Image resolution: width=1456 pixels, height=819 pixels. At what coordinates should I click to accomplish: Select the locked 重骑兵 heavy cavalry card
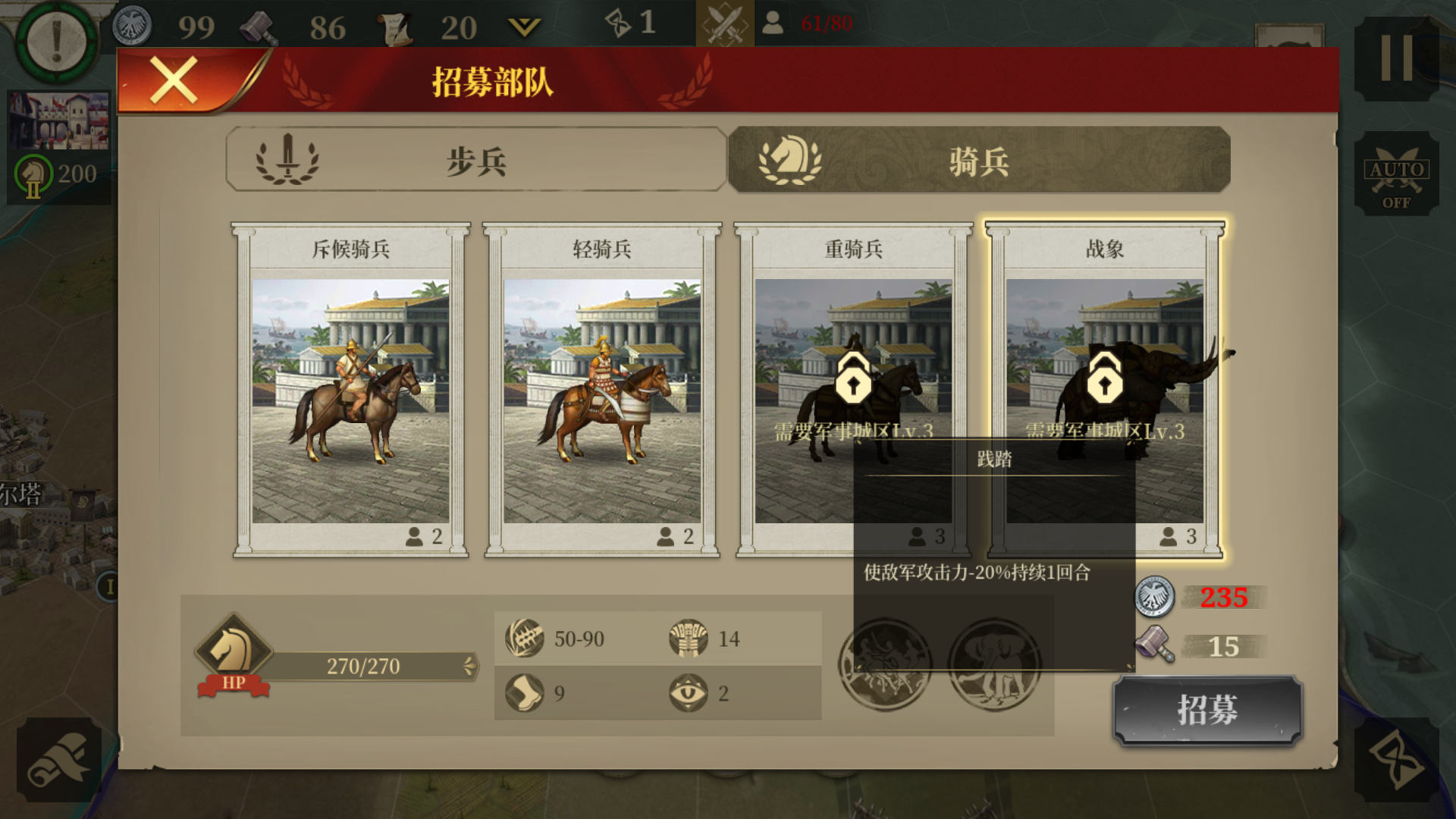(854, 390)
